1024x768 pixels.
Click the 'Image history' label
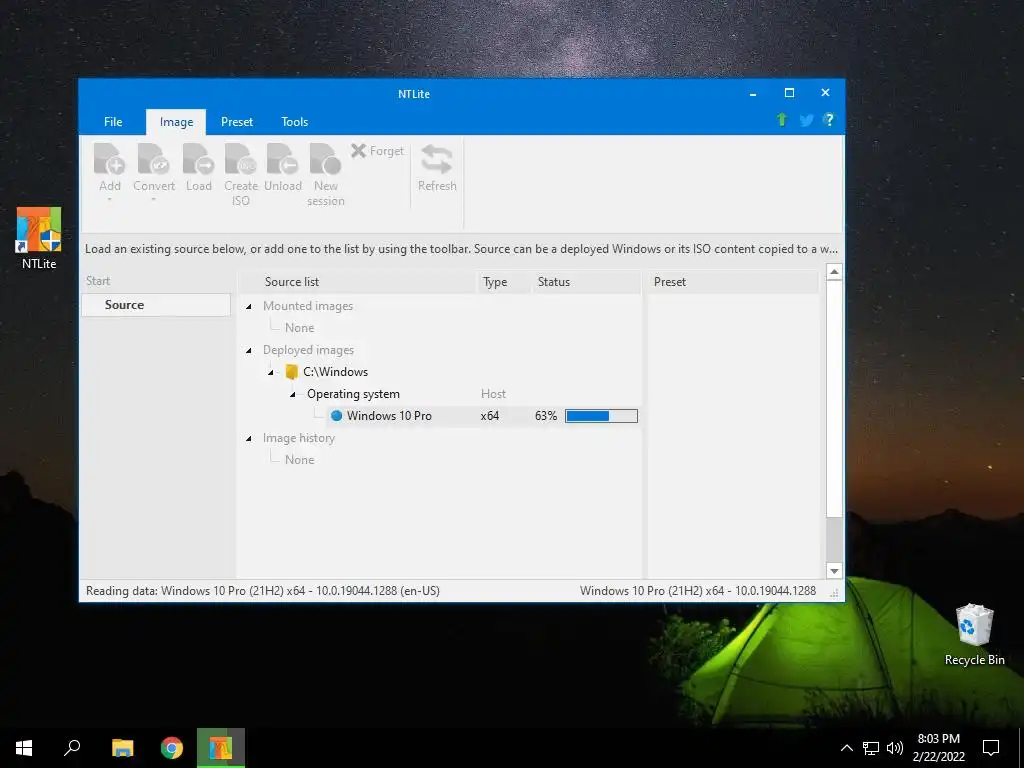click(x=298, y=438)
